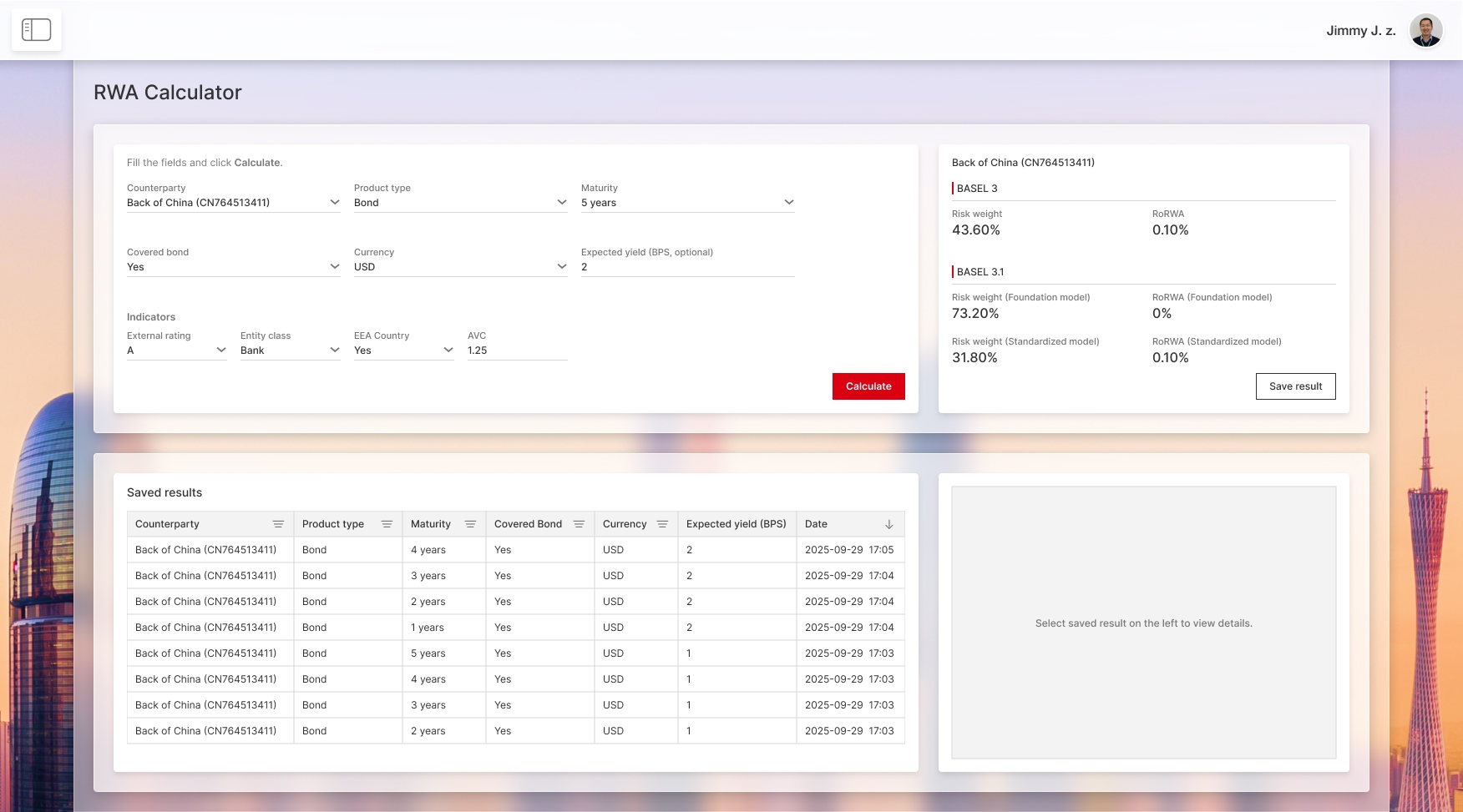Select the 5 years saved result row

coord(515,653)
